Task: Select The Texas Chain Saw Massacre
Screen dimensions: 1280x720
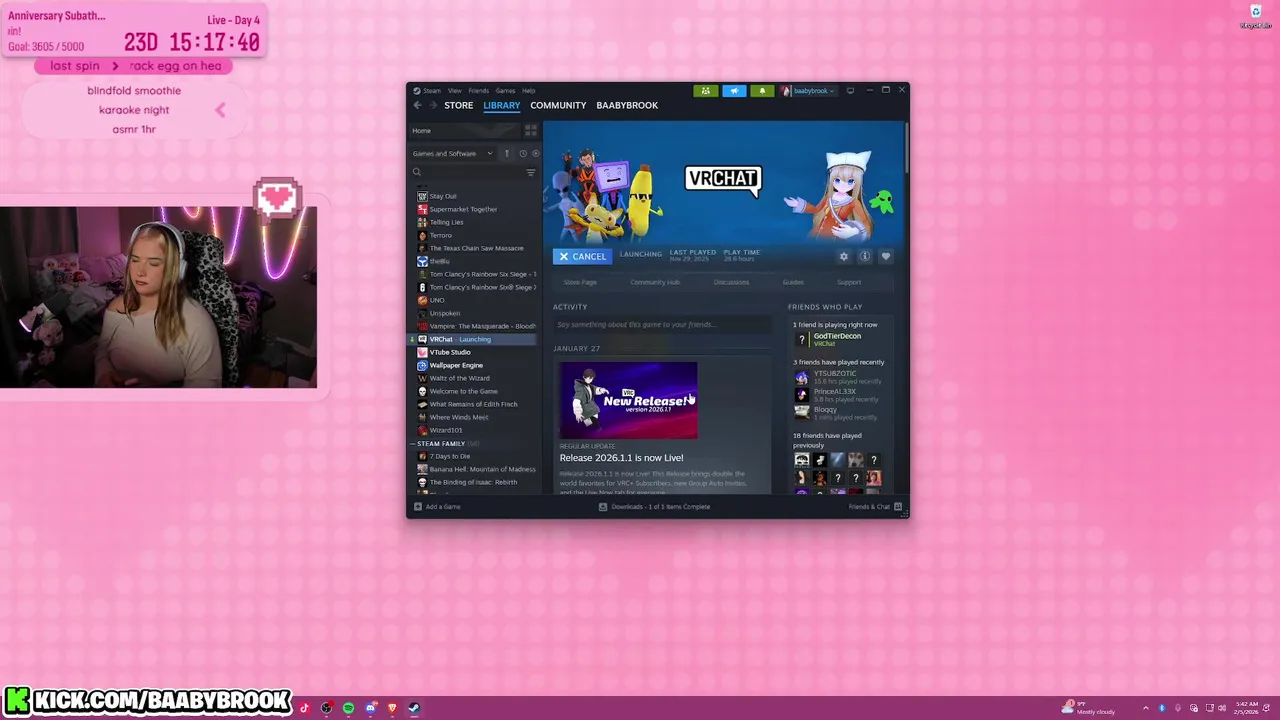Action: click(476, 248)
